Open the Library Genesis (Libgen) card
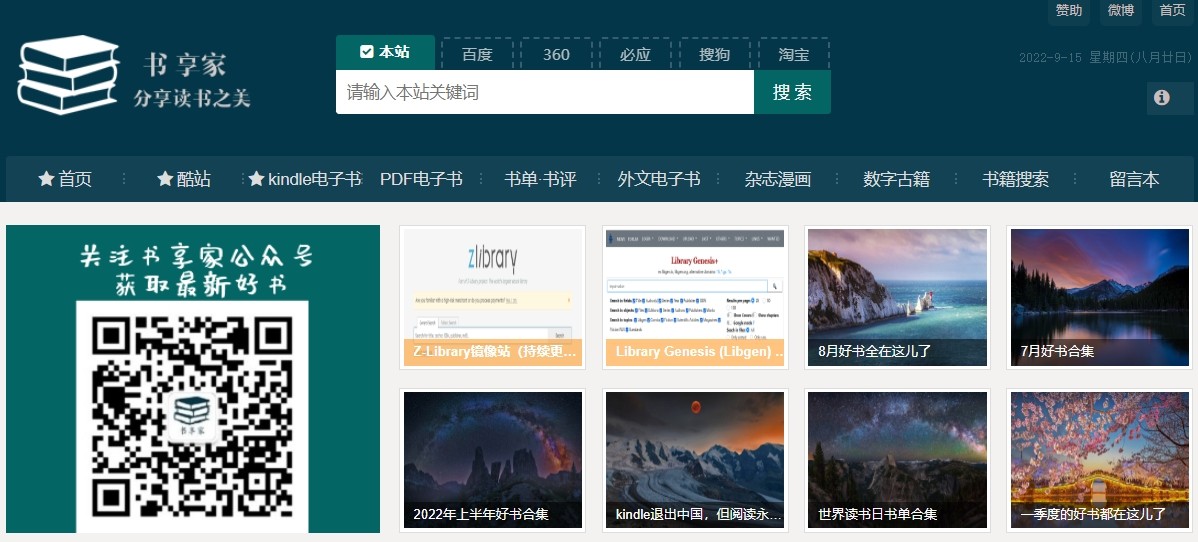This screenshot has height=542, width=1198. [x=695, y=297]
